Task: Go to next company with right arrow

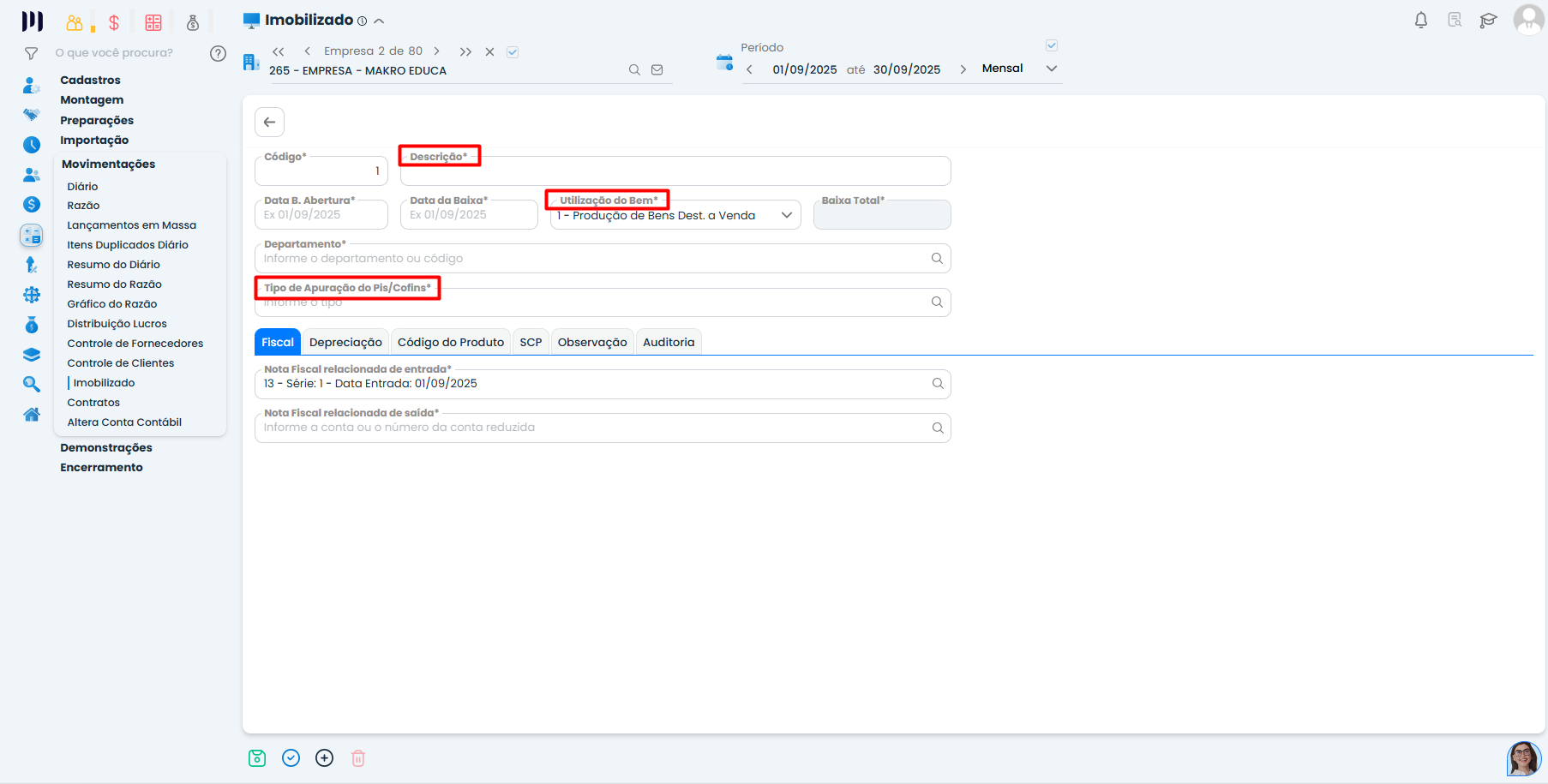Action: (x=436, y=51)
